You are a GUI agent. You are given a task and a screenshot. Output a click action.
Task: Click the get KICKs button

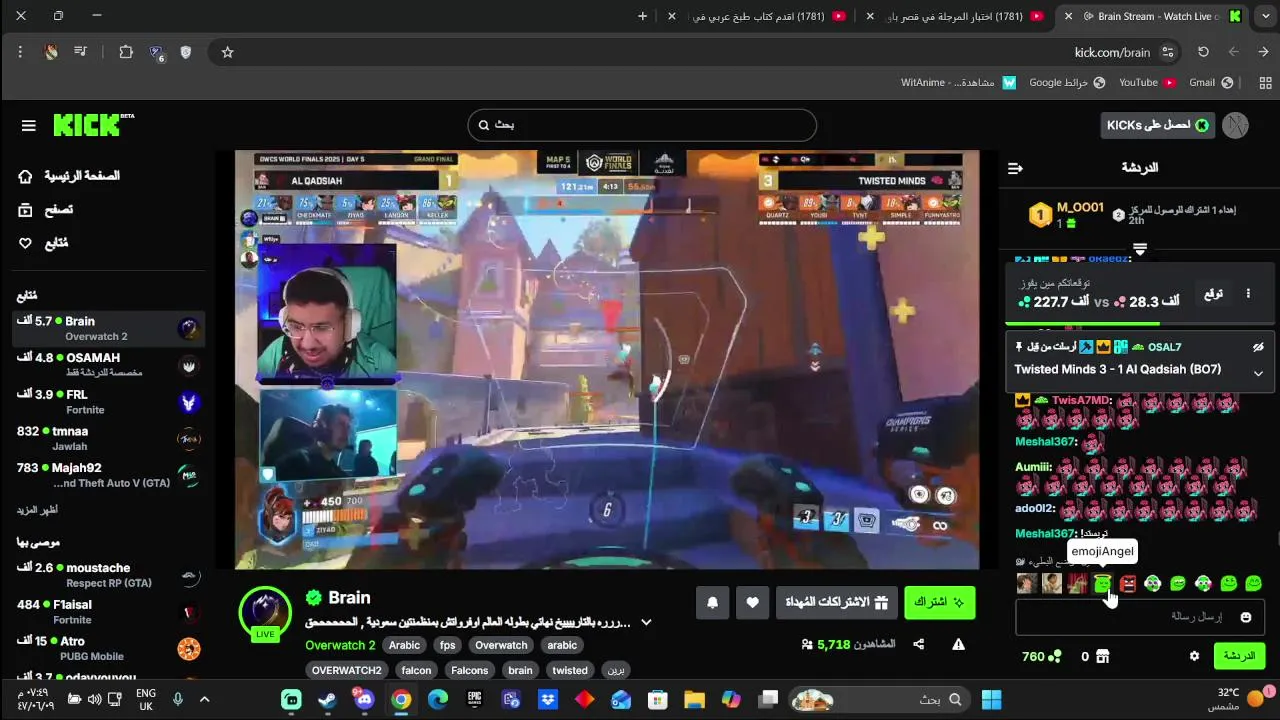tap(1158, 125)
